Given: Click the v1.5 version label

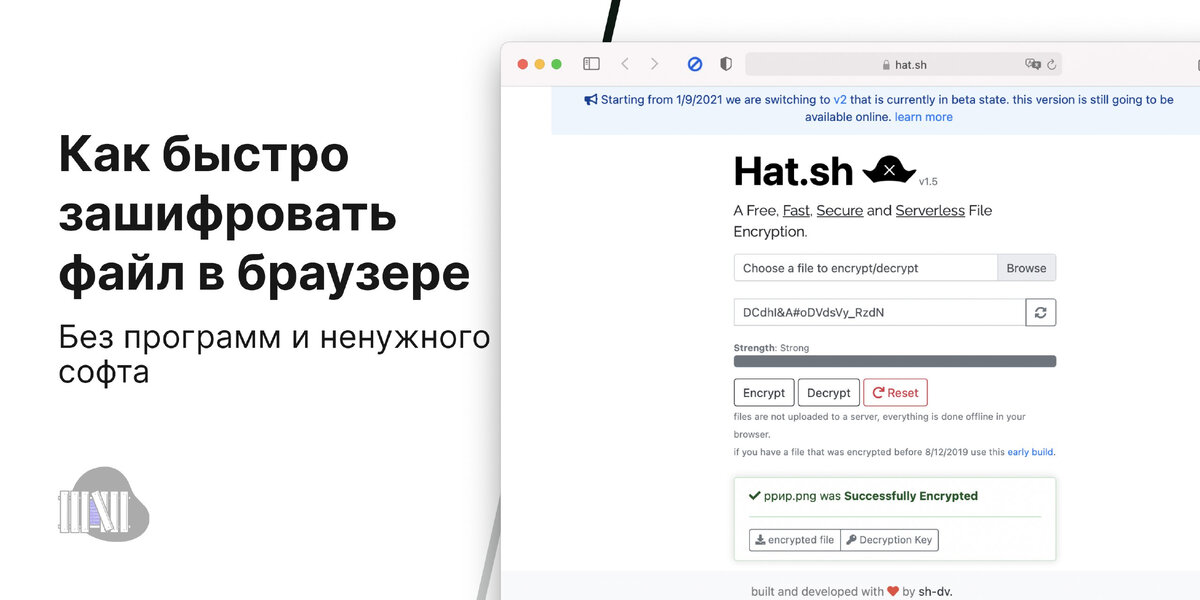Looking at the screenshot, I should click(928, 182).
